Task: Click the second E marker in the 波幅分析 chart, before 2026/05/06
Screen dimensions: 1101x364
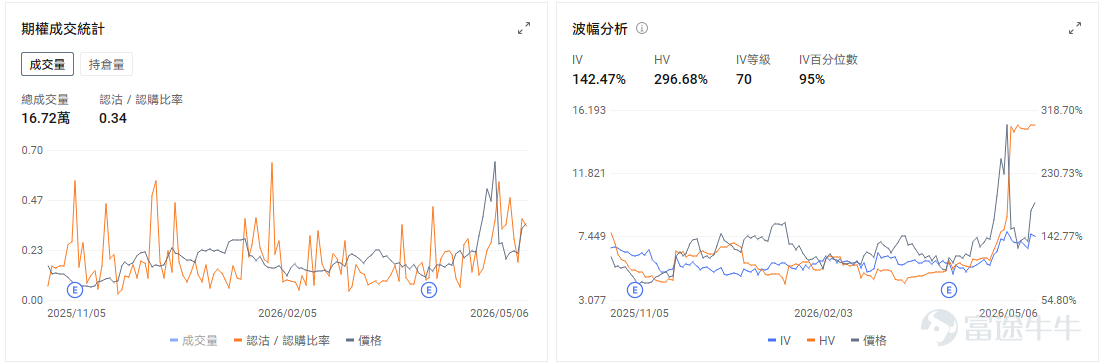Action: click(x=949, y=289)
